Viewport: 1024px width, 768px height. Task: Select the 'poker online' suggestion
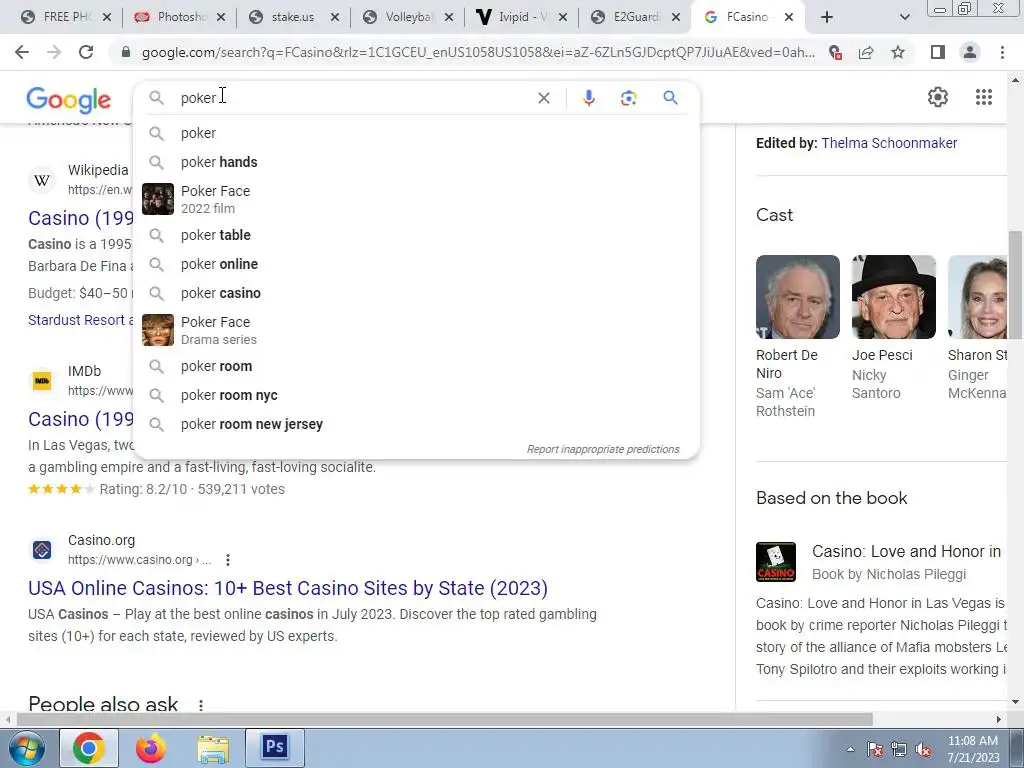pos(416,264)
